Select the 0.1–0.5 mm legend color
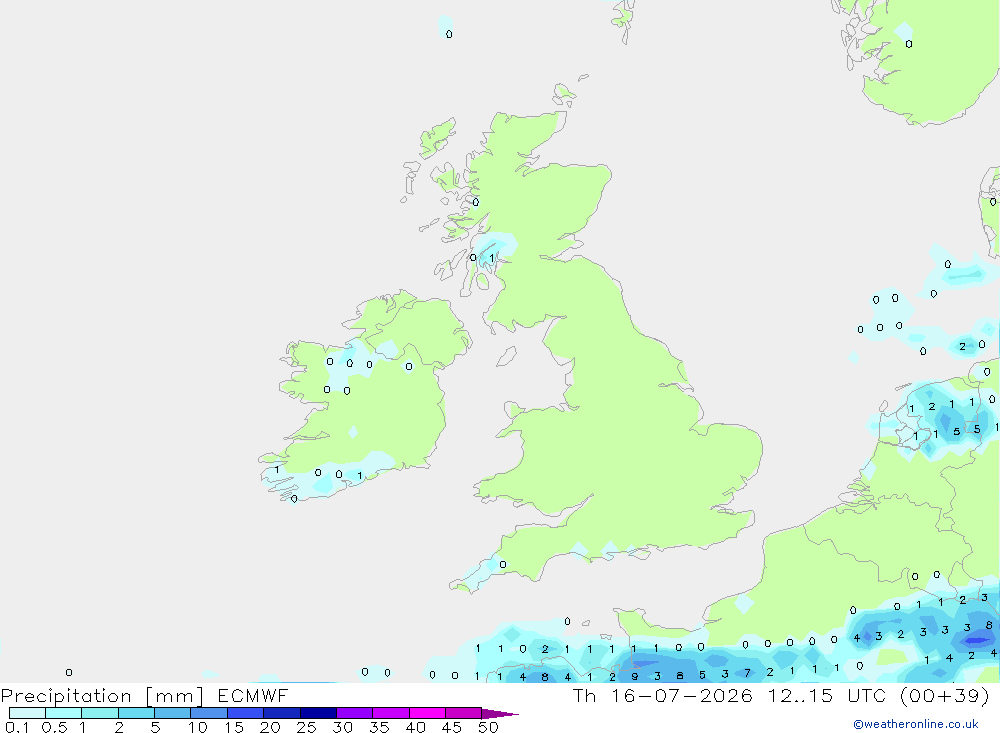Viewport: 1000px width, 733px height. [27, 713]
